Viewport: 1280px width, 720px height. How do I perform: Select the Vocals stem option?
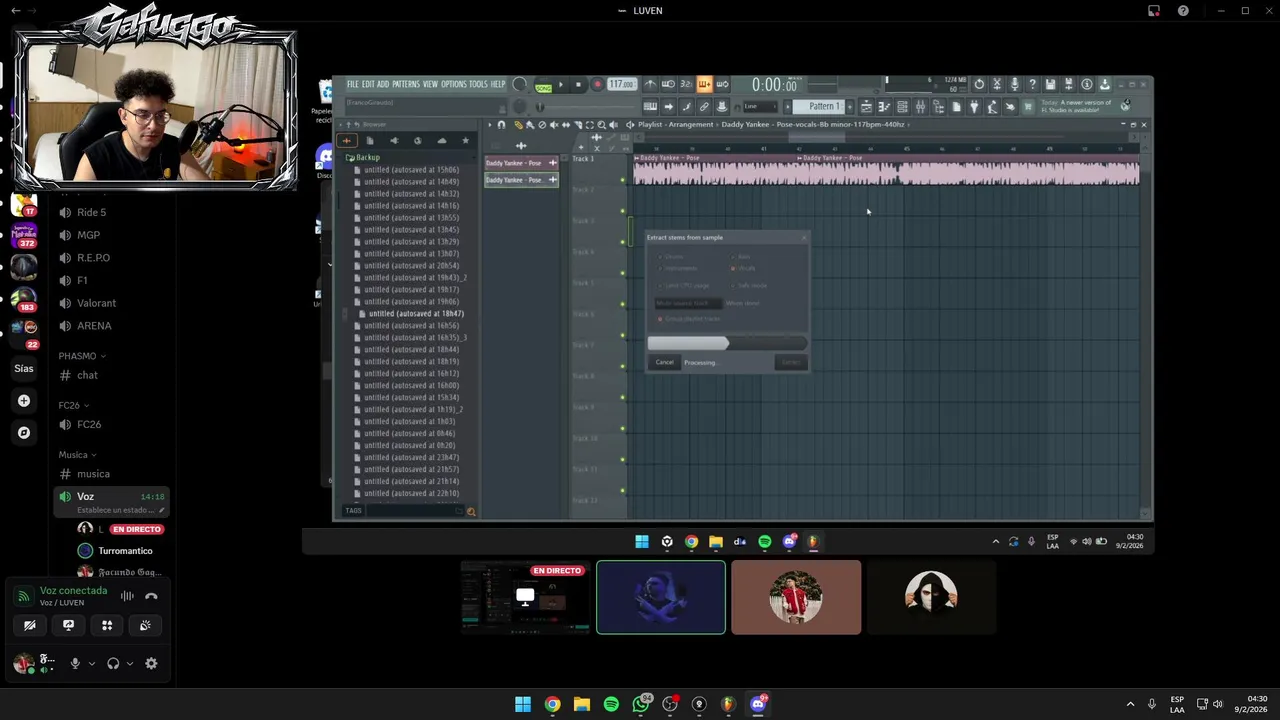coord(743,268)
